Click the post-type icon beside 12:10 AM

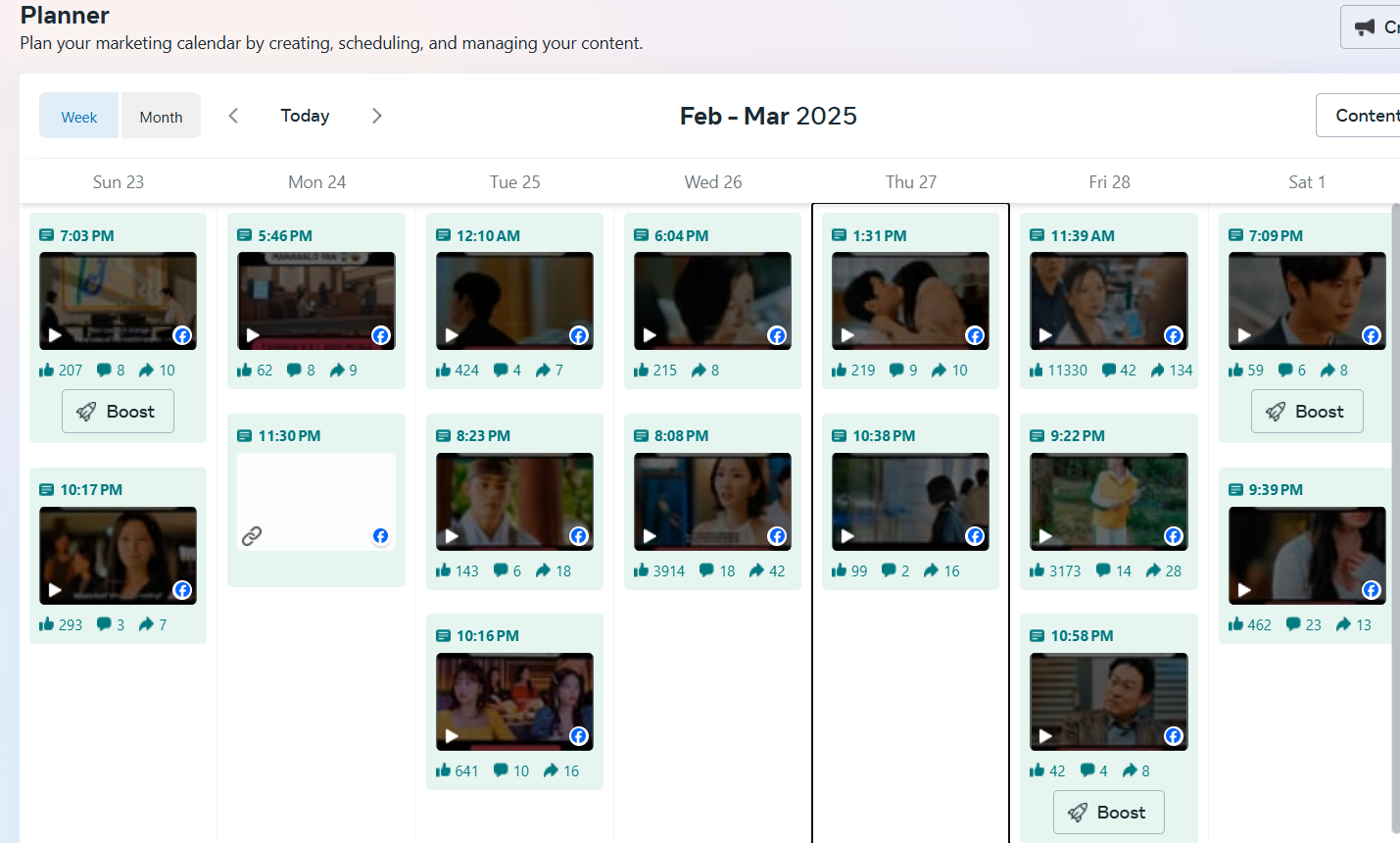pyautogui.click(x=443, y=235)
